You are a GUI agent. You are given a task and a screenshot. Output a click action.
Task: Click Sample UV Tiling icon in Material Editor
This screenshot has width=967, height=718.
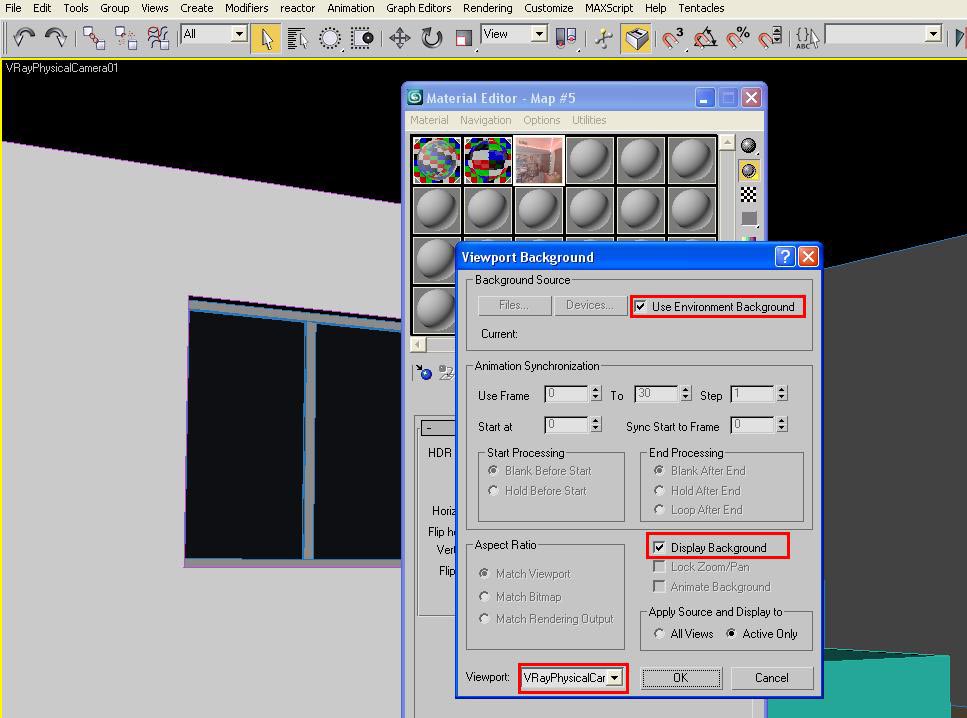coord(748,218)
